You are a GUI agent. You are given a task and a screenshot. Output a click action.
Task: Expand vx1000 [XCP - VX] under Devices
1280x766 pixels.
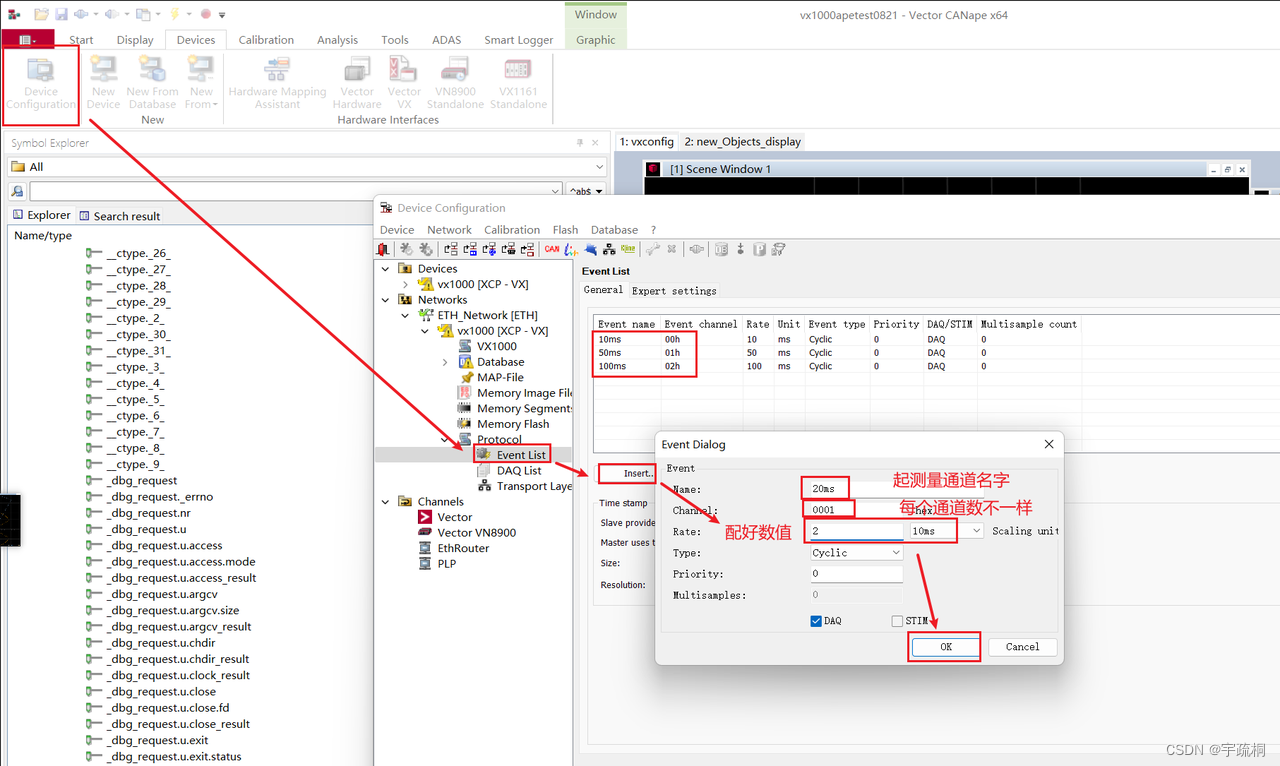point(405,284)
